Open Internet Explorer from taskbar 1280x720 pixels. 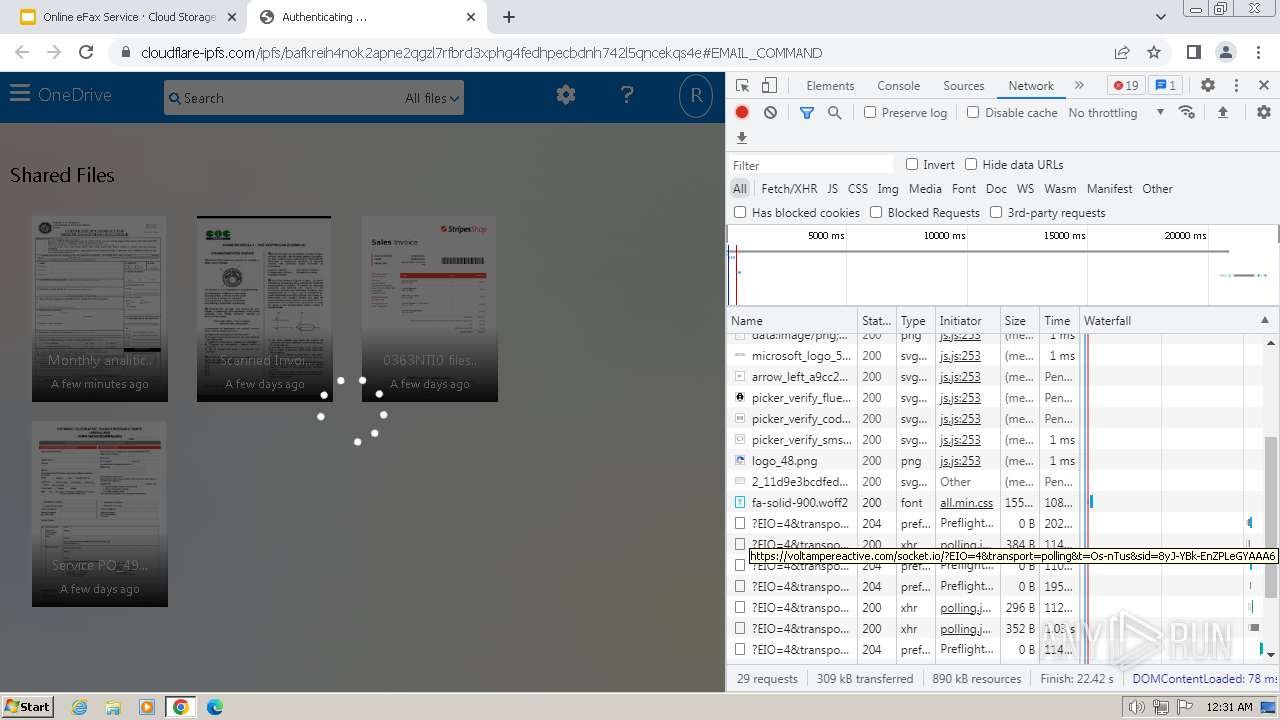tap(79, 706)
